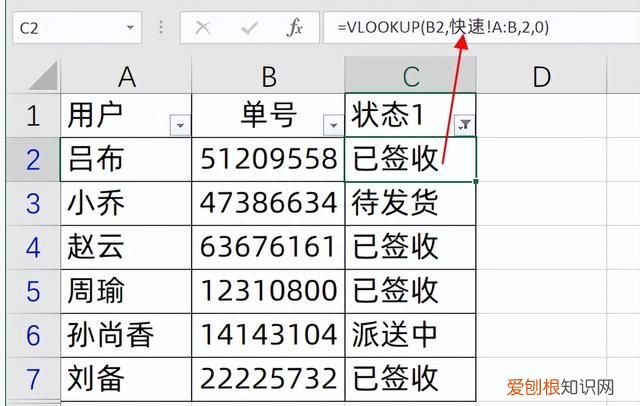
Task: Open the 用户 filter dropdown
Action: [x=180, y=125]
